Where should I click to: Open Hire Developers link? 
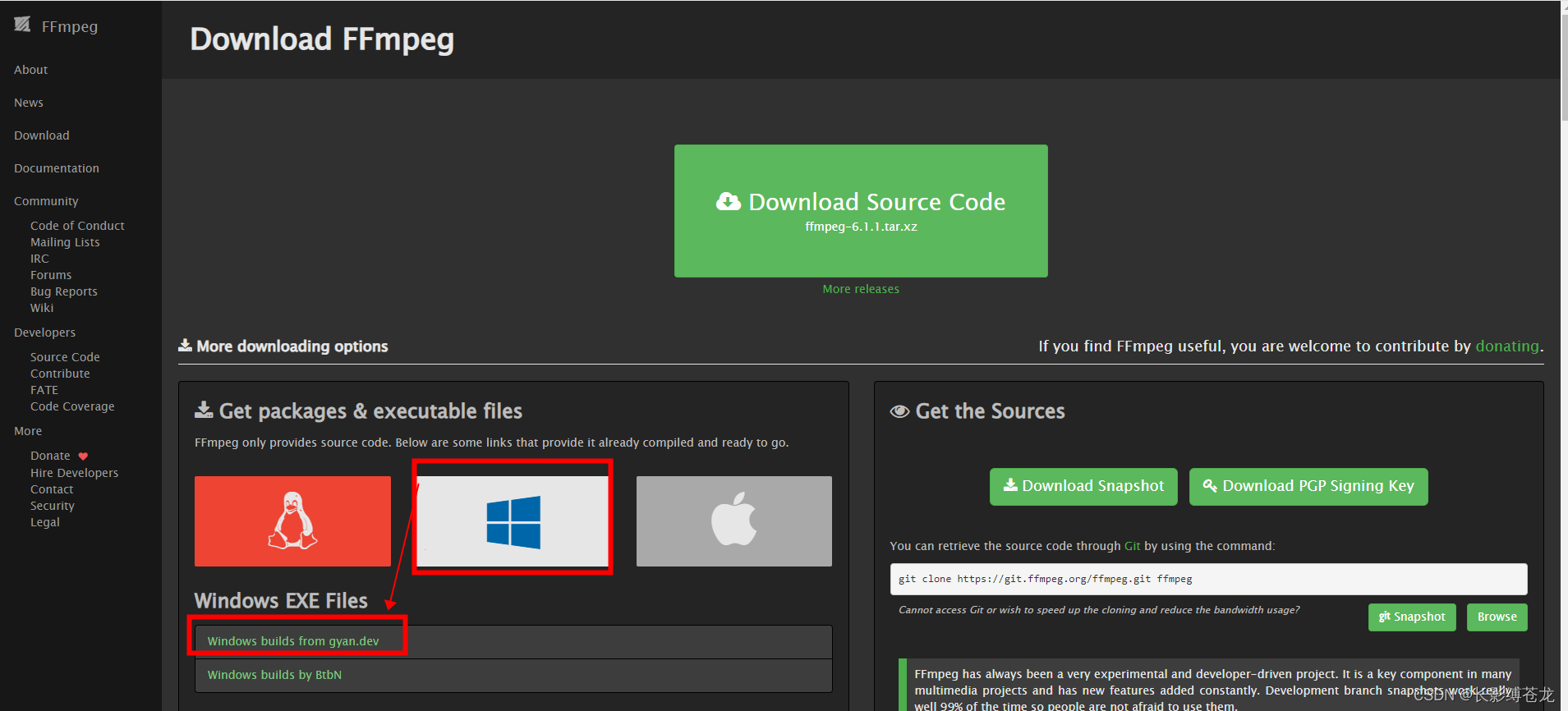coord(74,473)
